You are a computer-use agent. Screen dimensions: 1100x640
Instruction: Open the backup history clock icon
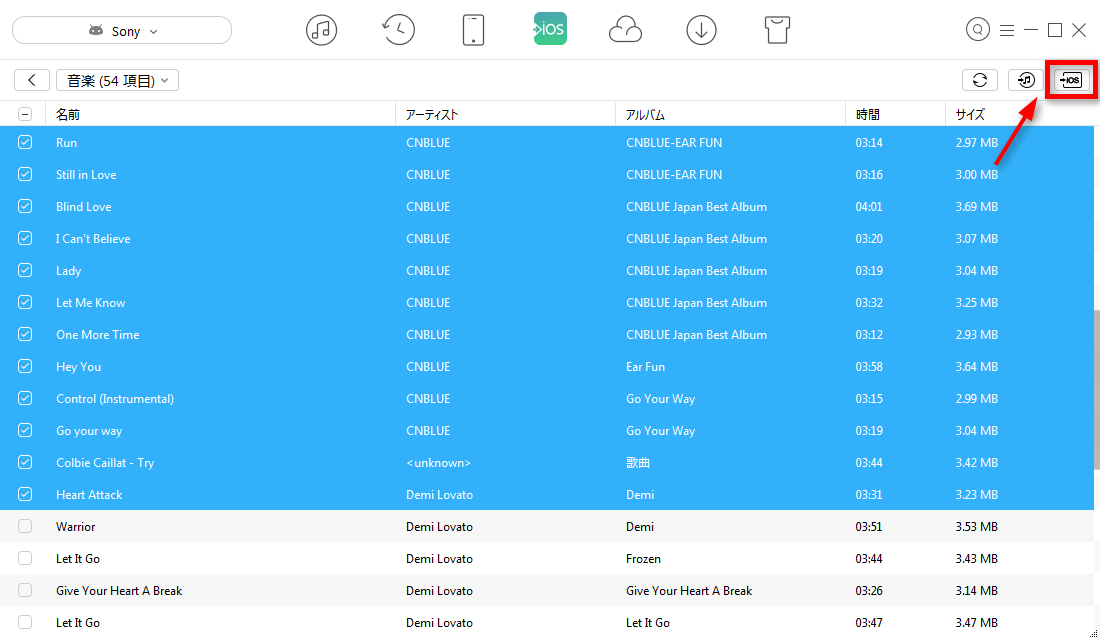398,30
